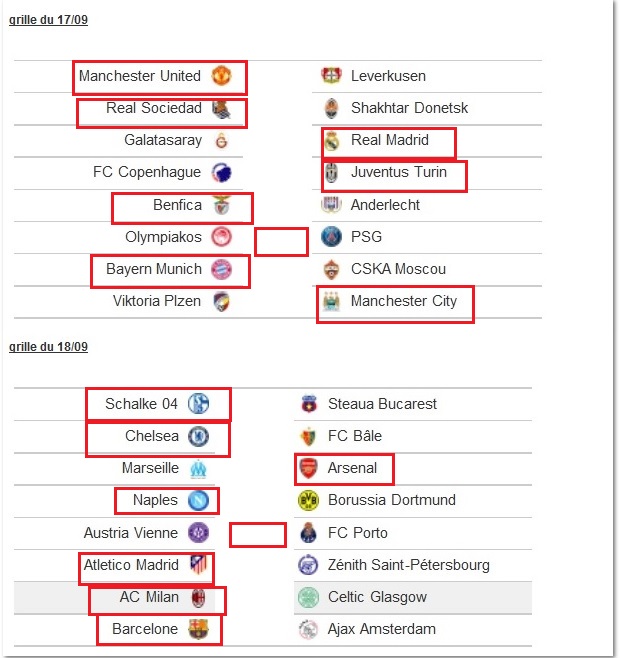Image resolution: width=620 pixels, height=658 pixels.
Task: Click the Borussia Dortmund BVB logo
Action: pyautogui.click(x=308, y=500)
